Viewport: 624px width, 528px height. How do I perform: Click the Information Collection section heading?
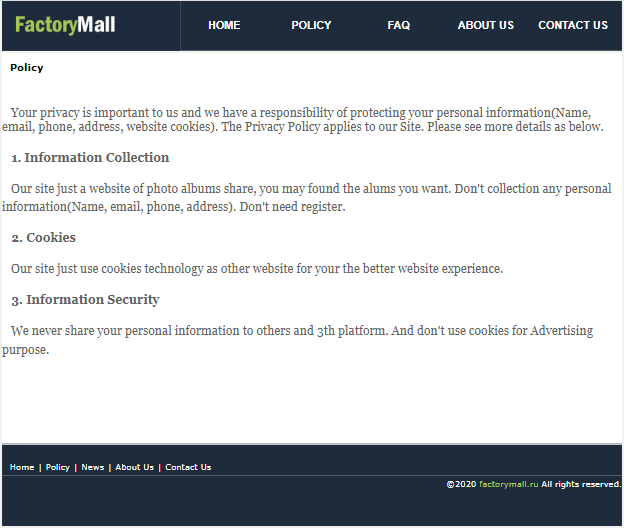point(90,158)
